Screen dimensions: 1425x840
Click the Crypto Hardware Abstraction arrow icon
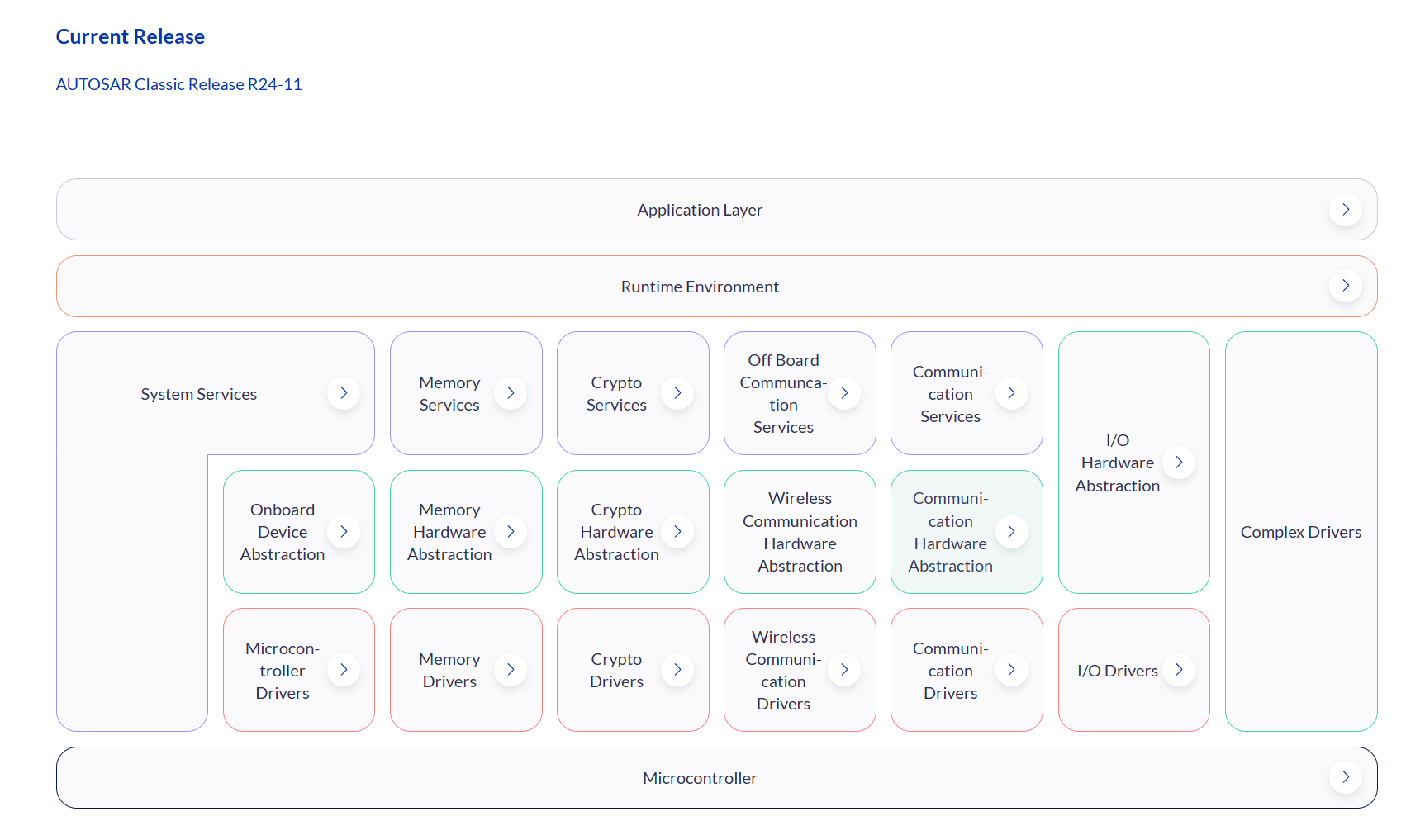677,532
